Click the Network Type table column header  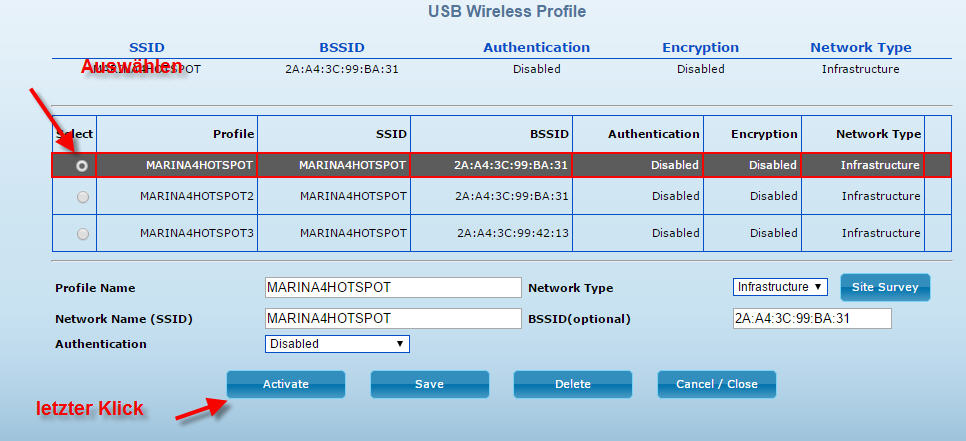pos(879,134)
